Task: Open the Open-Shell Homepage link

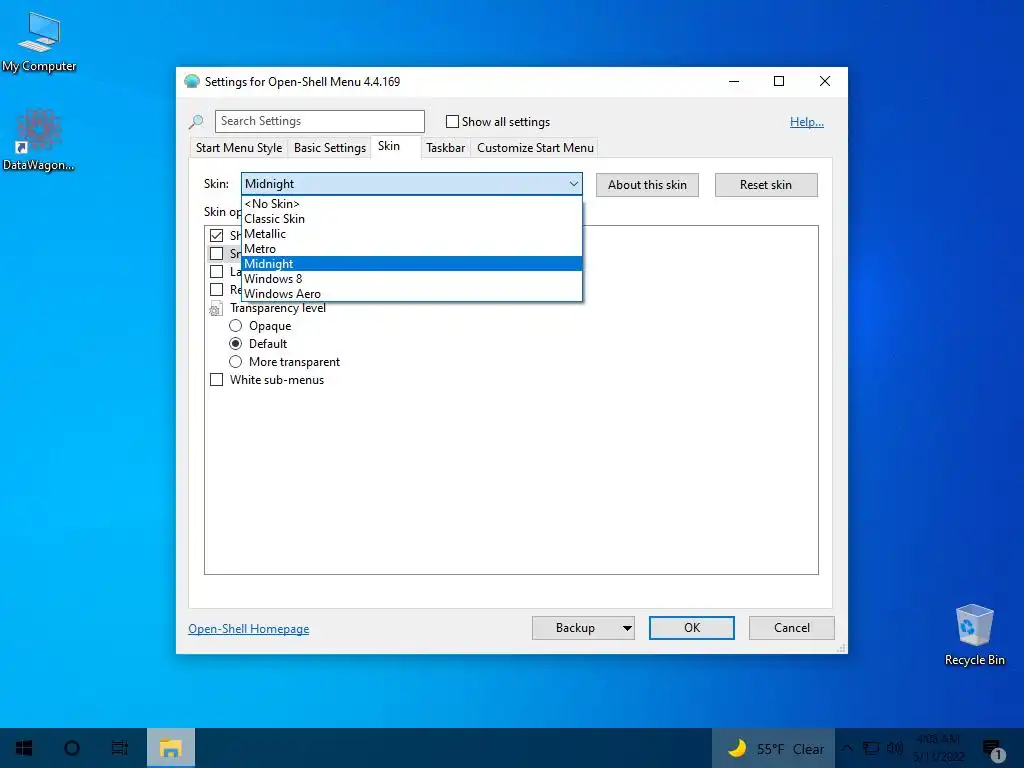Action: coord(249,629)
